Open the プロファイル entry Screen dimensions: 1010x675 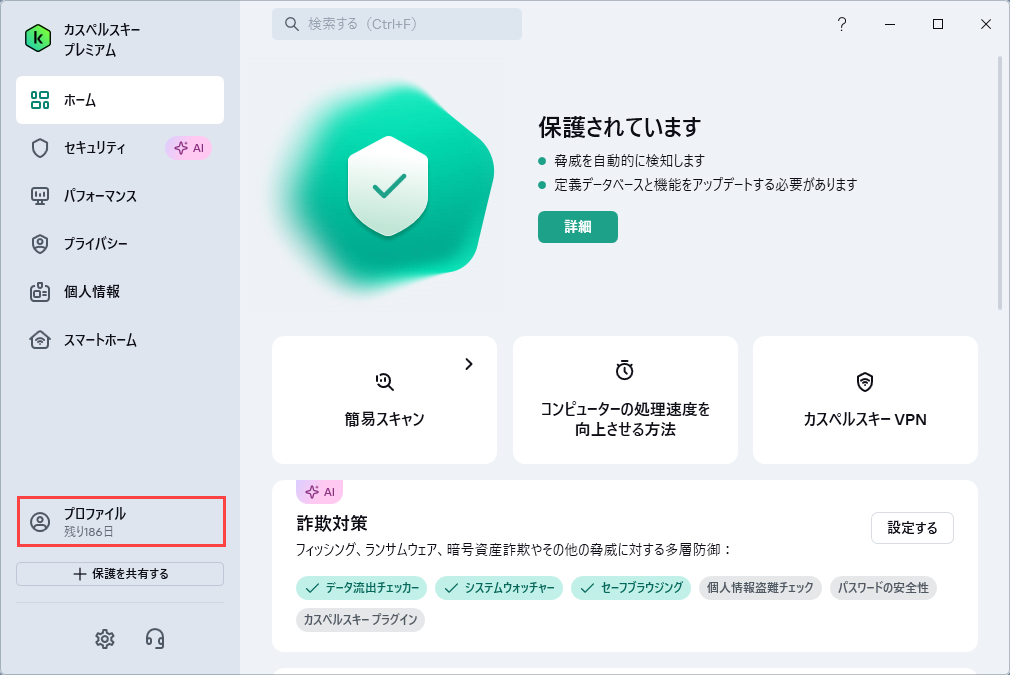[121, 522]
